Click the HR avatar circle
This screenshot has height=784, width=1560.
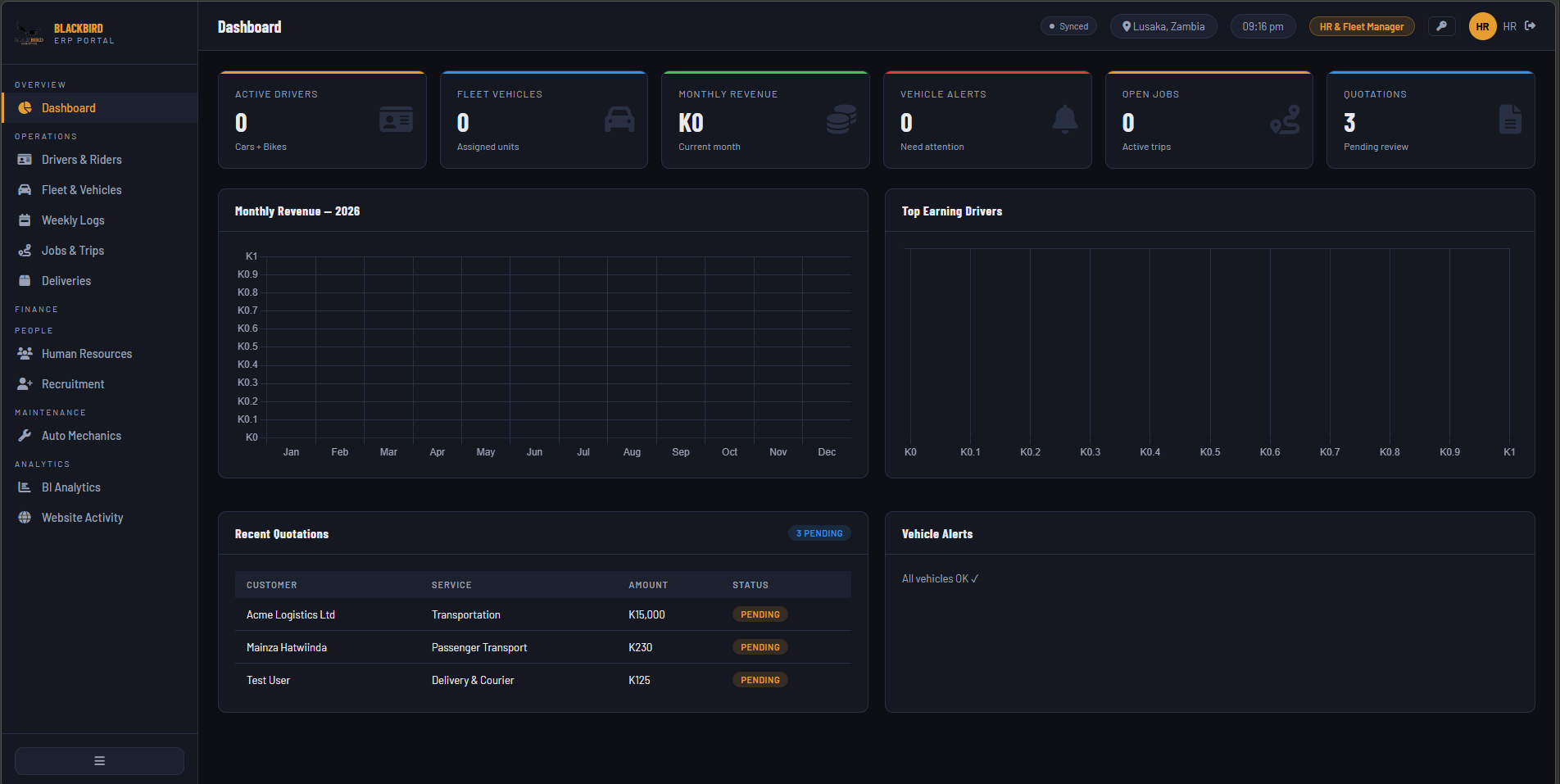[x=1482, y=25]
